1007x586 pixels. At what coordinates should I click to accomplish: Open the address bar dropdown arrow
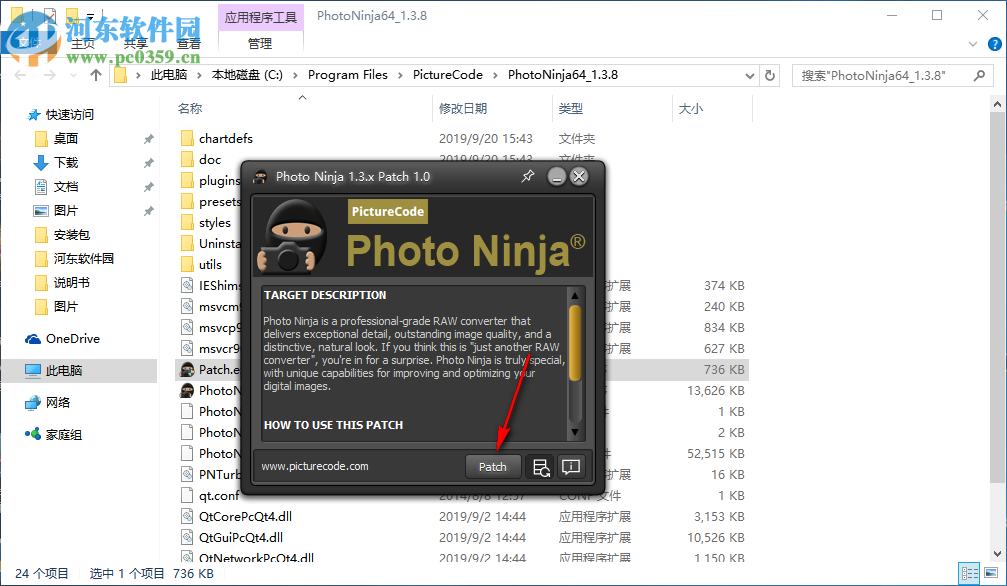[x=749, y=74]
